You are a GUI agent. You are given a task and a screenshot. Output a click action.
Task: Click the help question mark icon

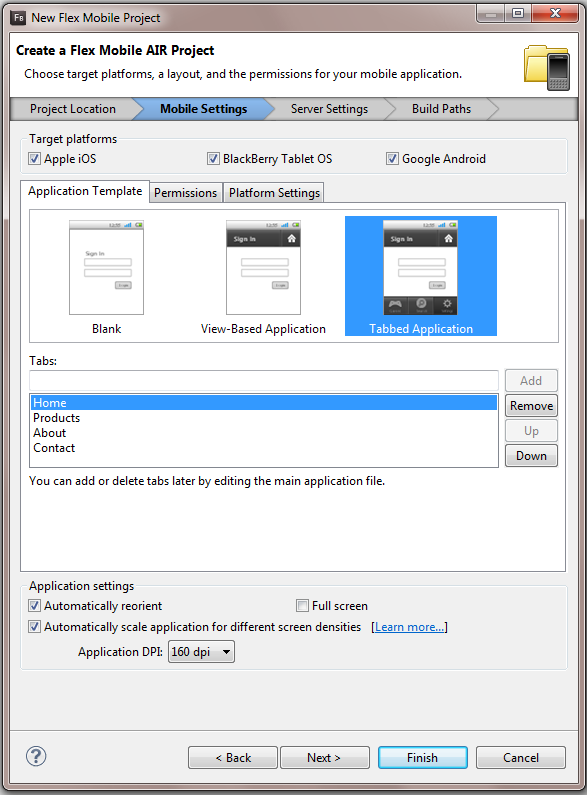36,756
